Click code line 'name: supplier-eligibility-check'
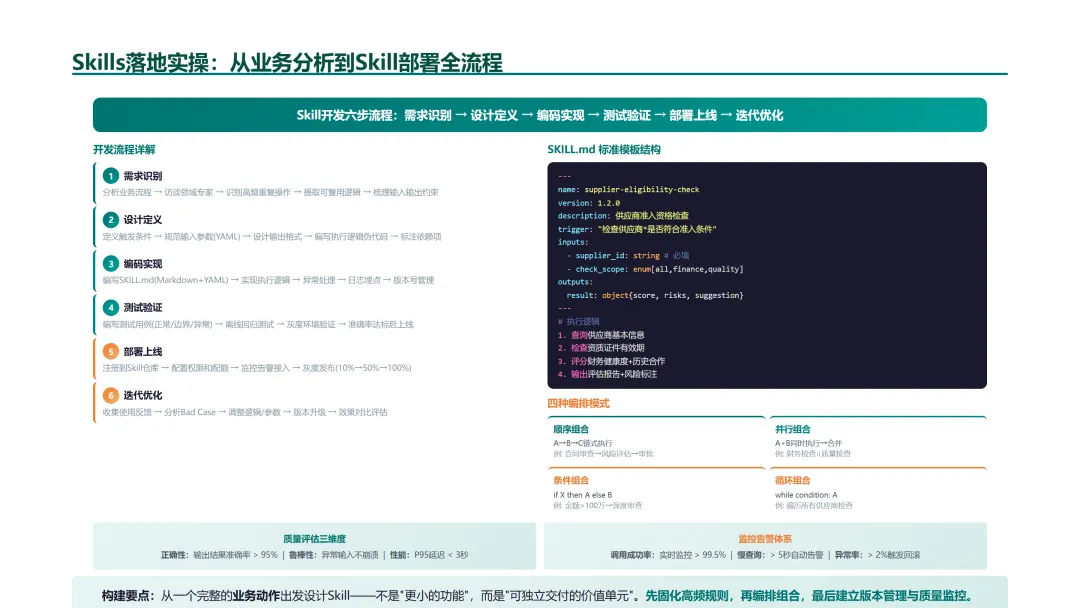This screenshot has height=608, width=1080. (628, 189)
